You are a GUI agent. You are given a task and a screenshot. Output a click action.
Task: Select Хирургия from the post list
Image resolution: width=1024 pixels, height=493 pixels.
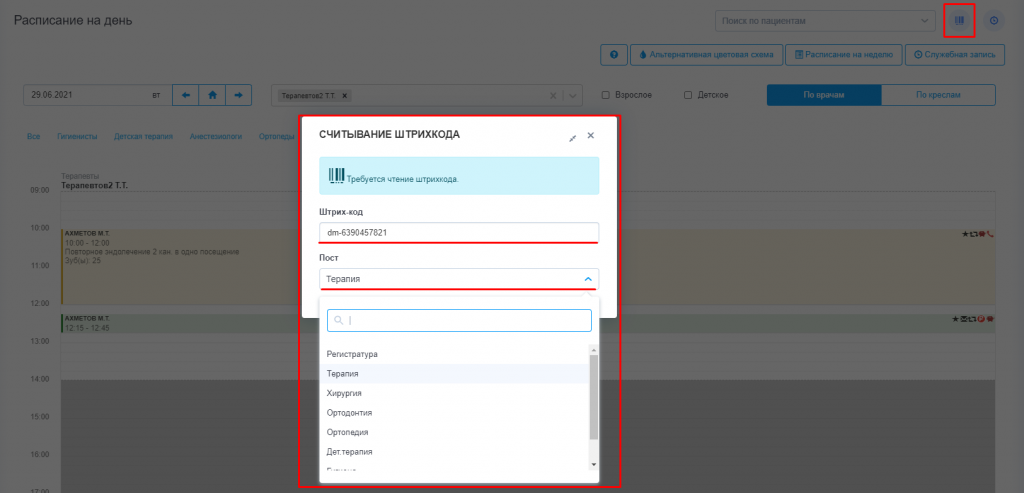tap(455, 393)
